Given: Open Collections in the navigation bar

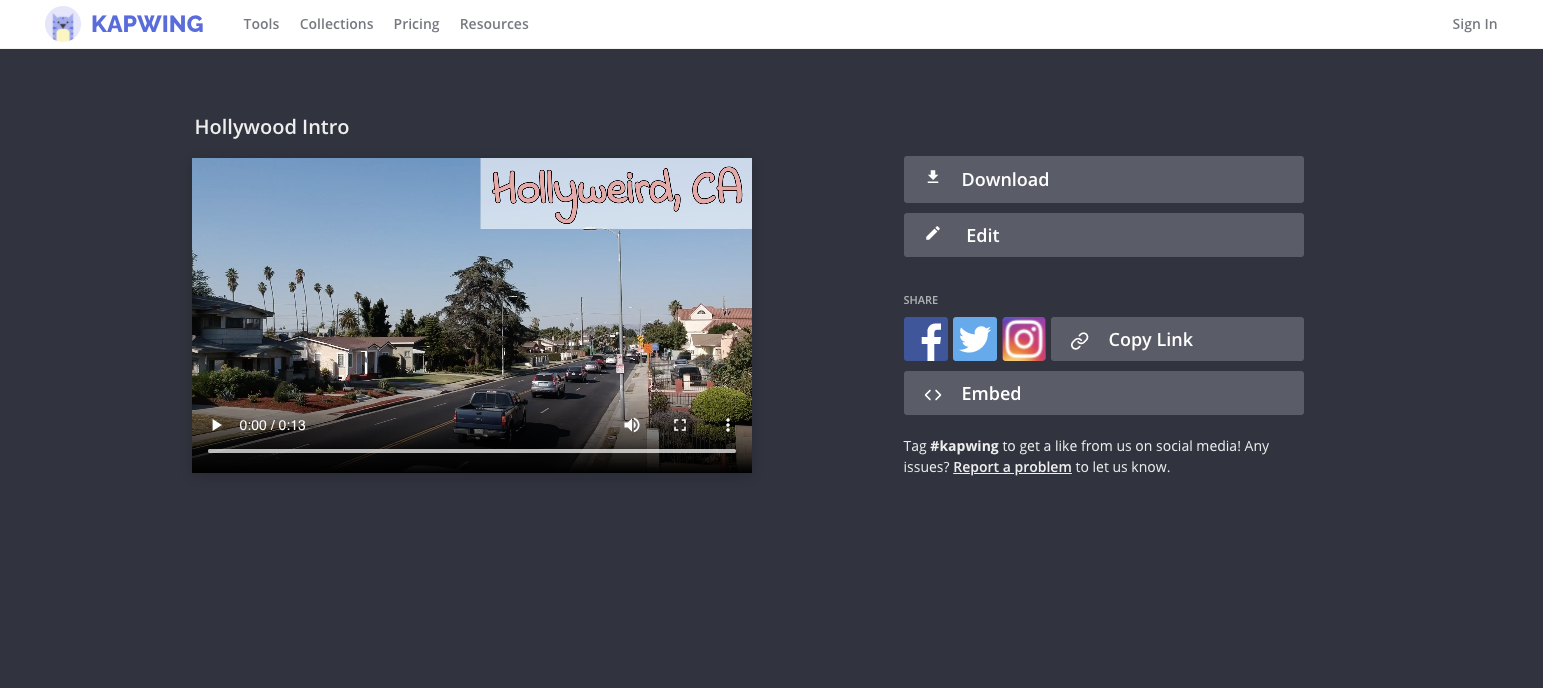Looking at the screenshot, I should 336,24.
